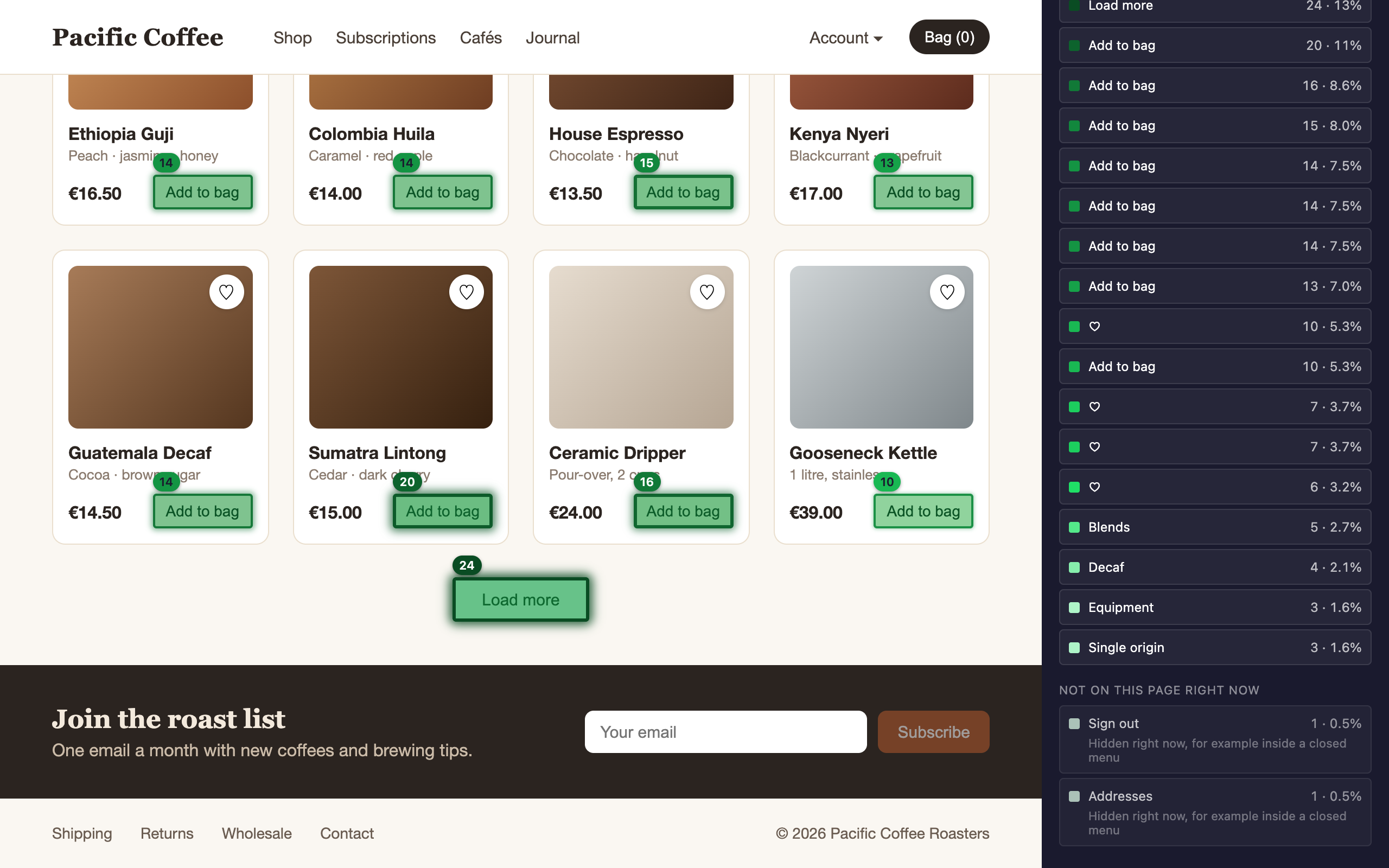
Task: Click the Gooseneck Kettle product title
Action: pyautogui.click(x=863, y=453)
